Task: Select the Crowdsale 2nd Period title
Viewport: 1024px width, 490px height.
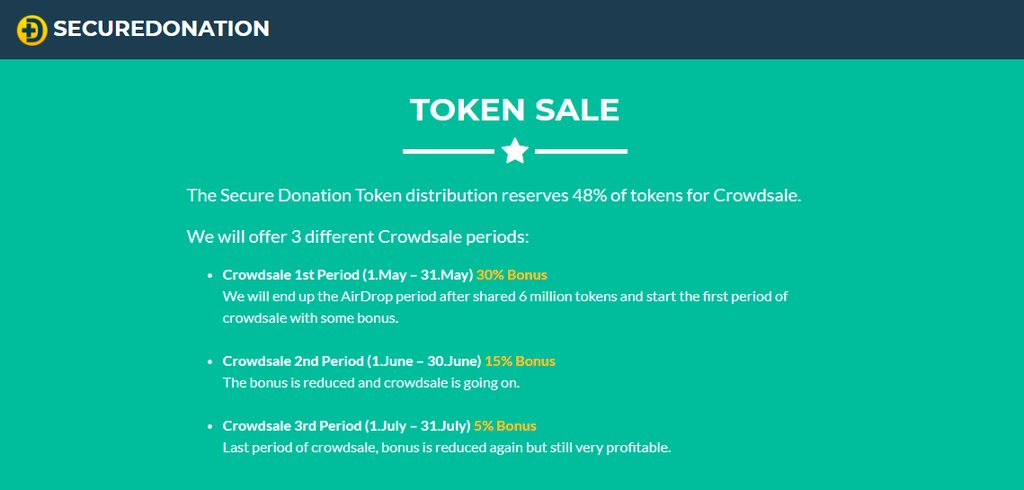Action: tap(352, 361)
